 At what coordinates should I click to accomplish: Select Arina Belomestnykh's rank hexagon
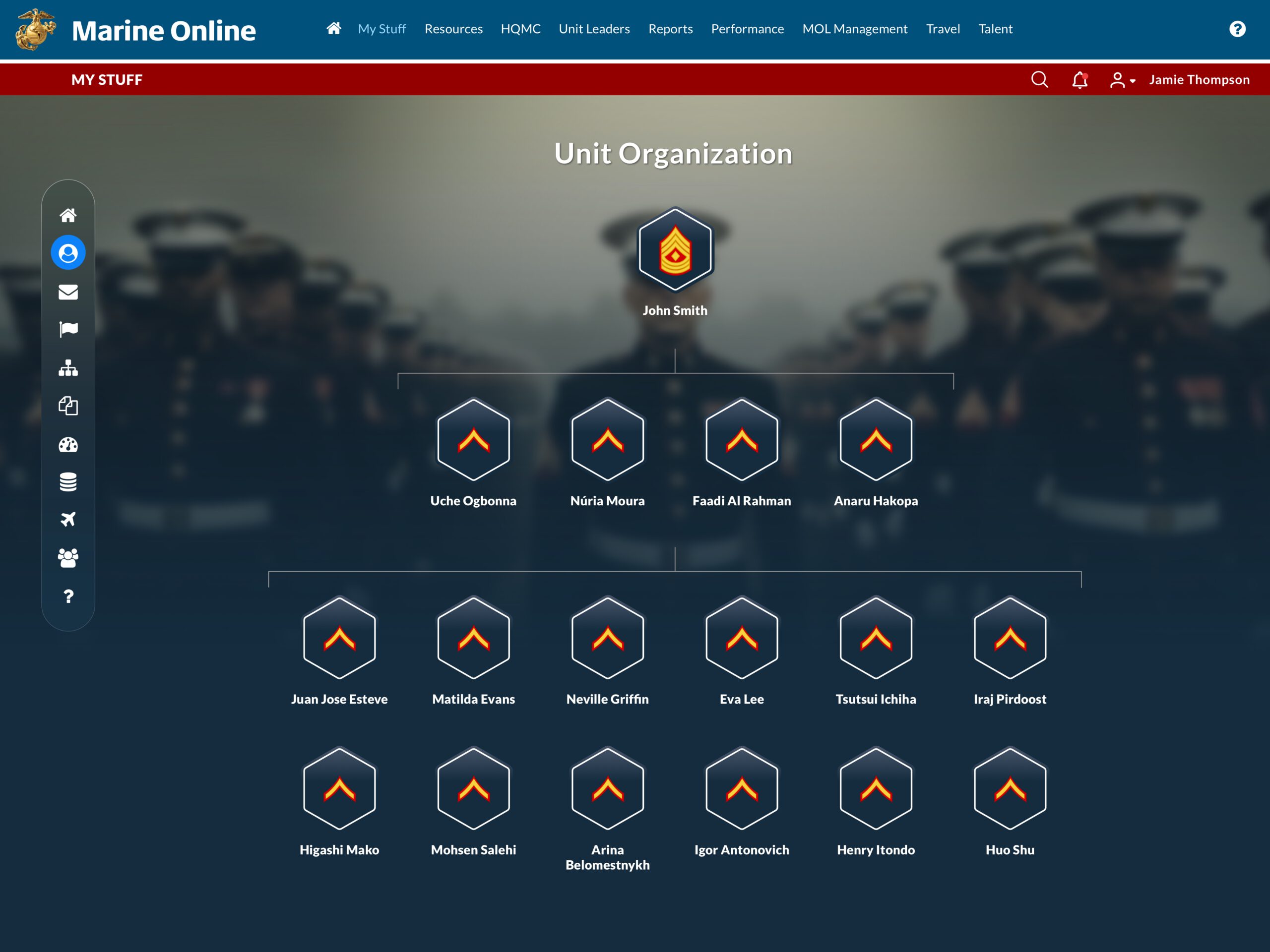tap(607, 788)
